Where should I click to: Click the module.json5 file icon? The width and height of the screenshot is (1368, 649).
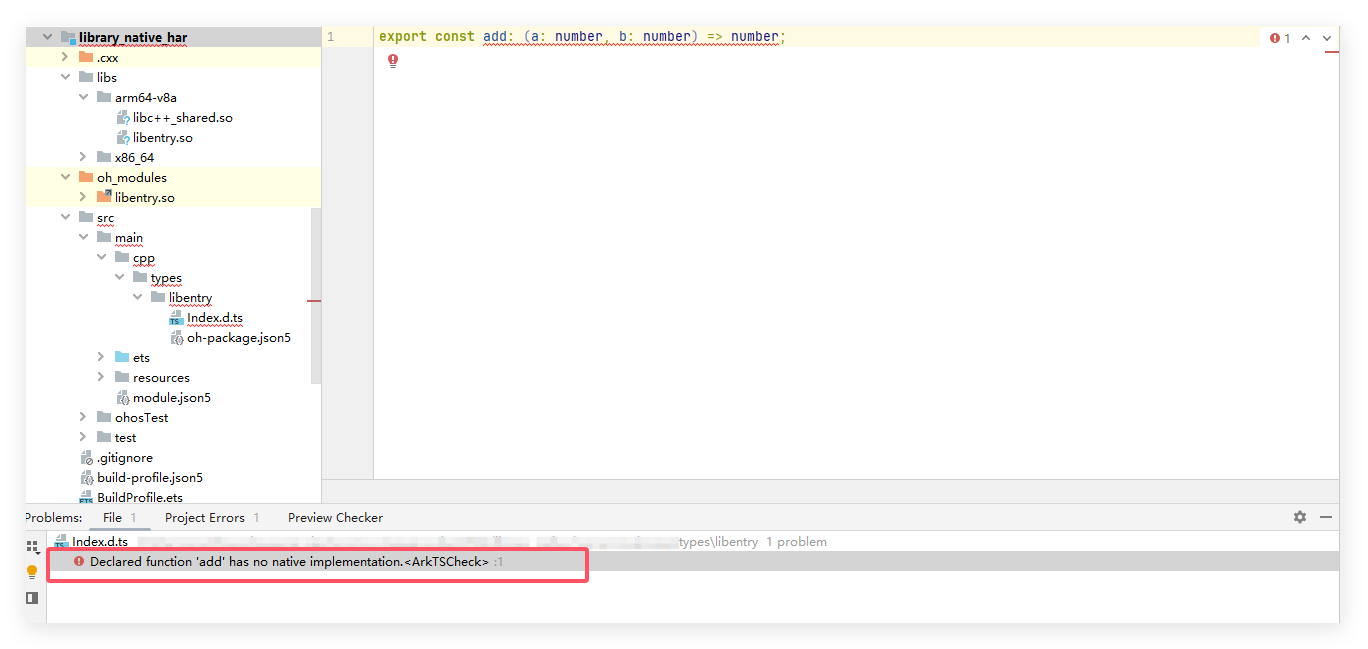coord(125,397)
